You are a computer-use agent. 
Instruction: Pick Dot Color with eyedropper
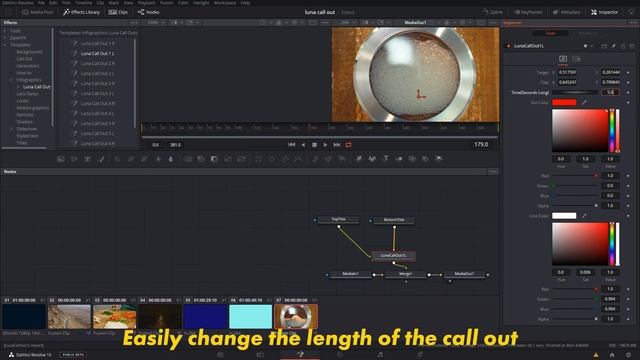pos(584,102)
